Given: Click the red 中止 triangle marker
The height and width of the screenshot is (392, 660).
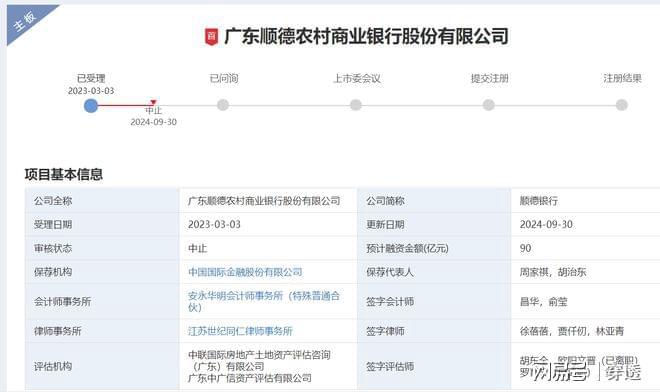Looking at the screenshot, I should pos(154,102).
